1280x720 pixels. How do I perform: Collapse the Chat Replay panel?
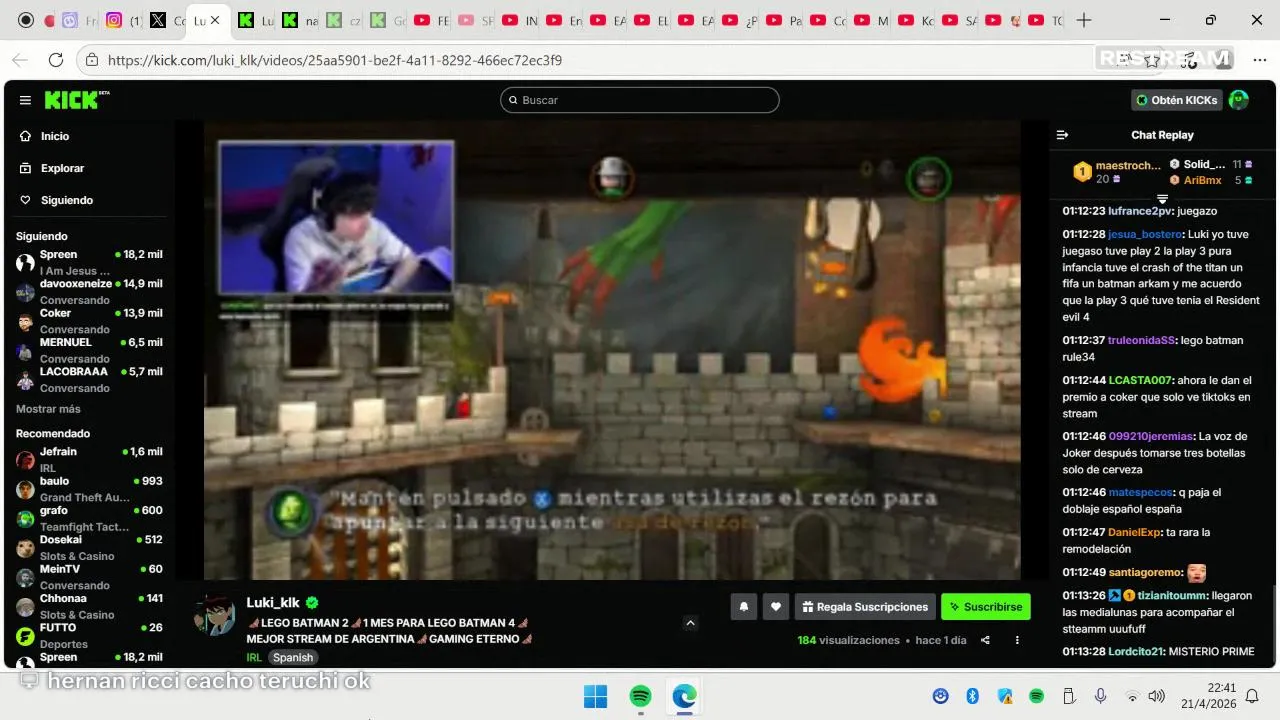pyautogui.click(x=1063, y=135)
